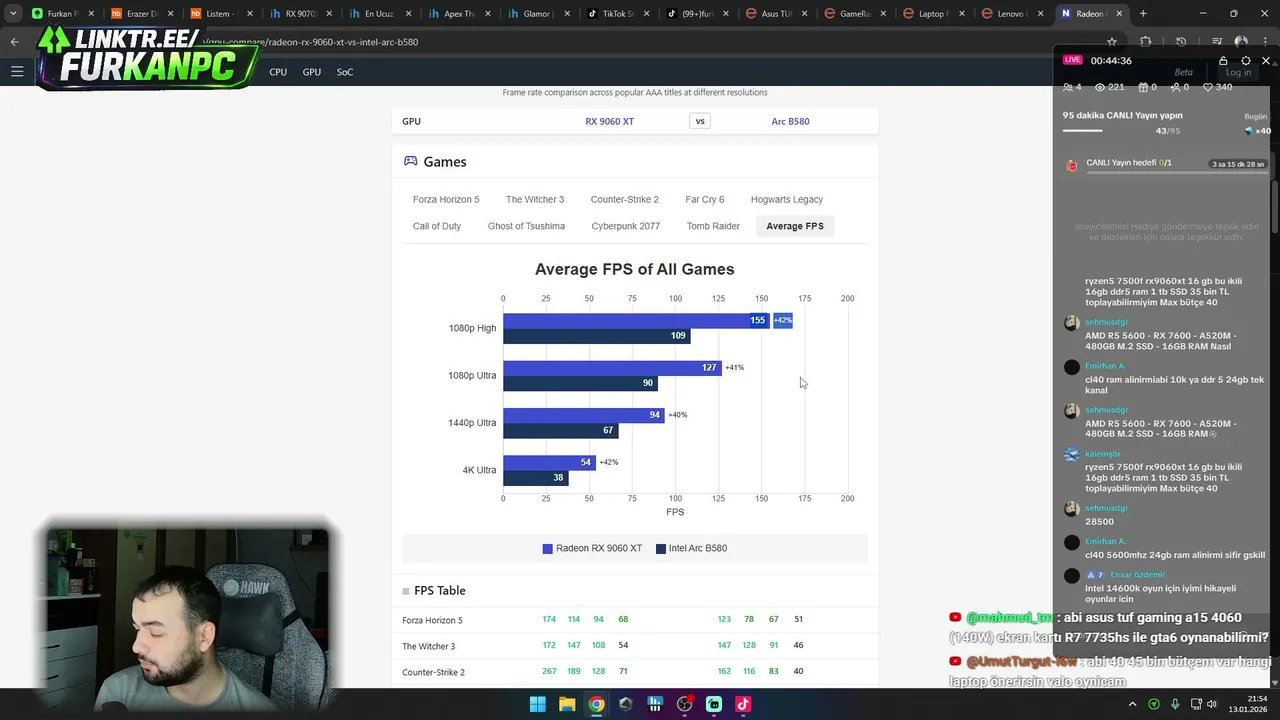The height and width of the screenshot is (720, 1280).
Task: Open the hamburger menu on the site header
Action: pos(17,71)
